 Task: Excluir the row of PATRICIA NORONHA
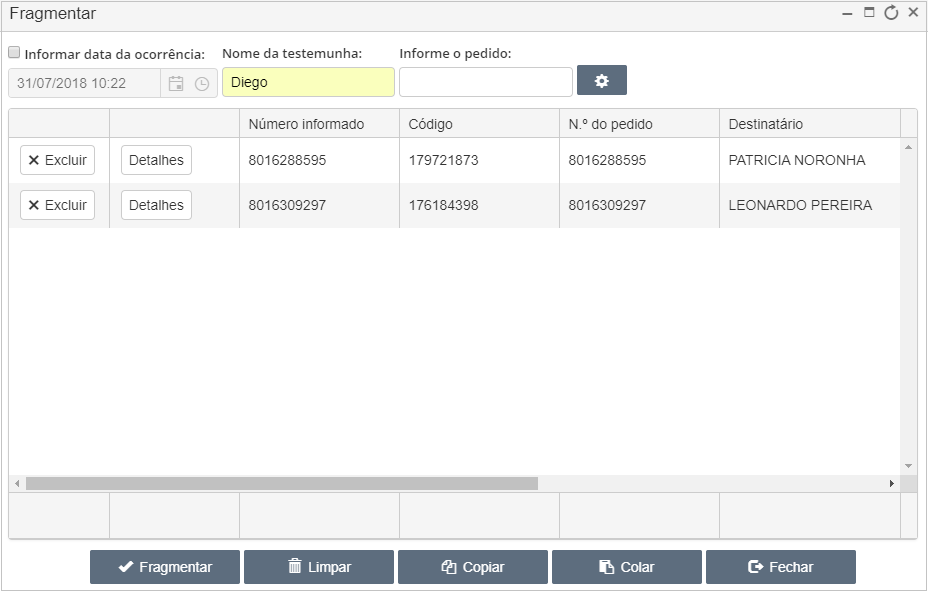tap(57, 160)
